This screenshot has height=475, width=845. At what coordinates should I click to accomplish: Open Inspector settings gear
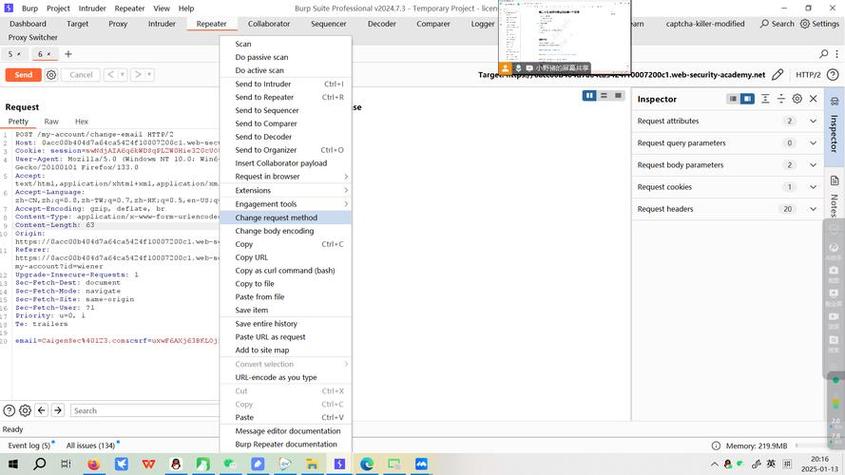[x=797, y=99]
